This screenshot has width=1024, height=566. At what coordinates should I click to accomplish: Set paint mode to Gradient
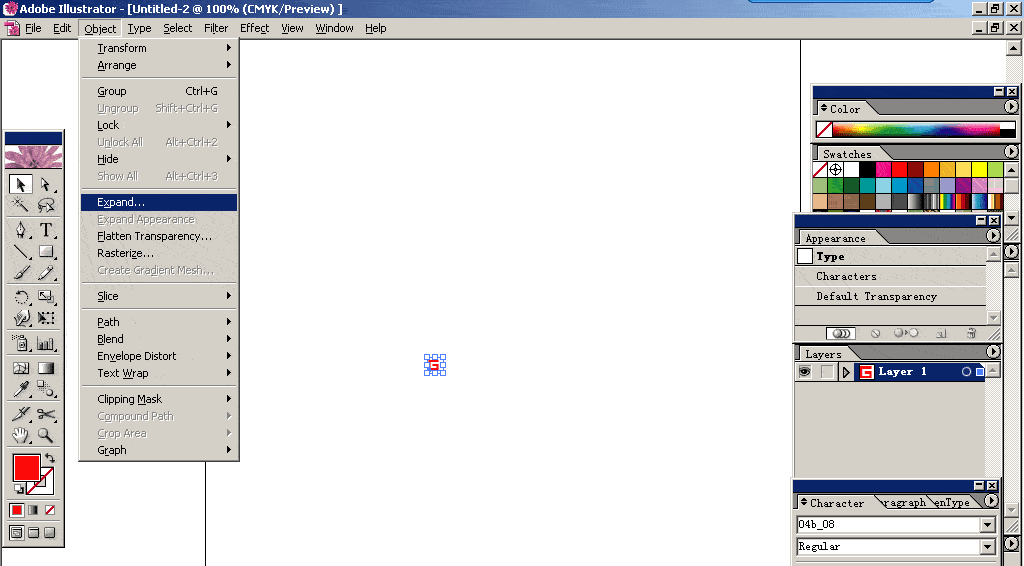[x=33, y=510]
